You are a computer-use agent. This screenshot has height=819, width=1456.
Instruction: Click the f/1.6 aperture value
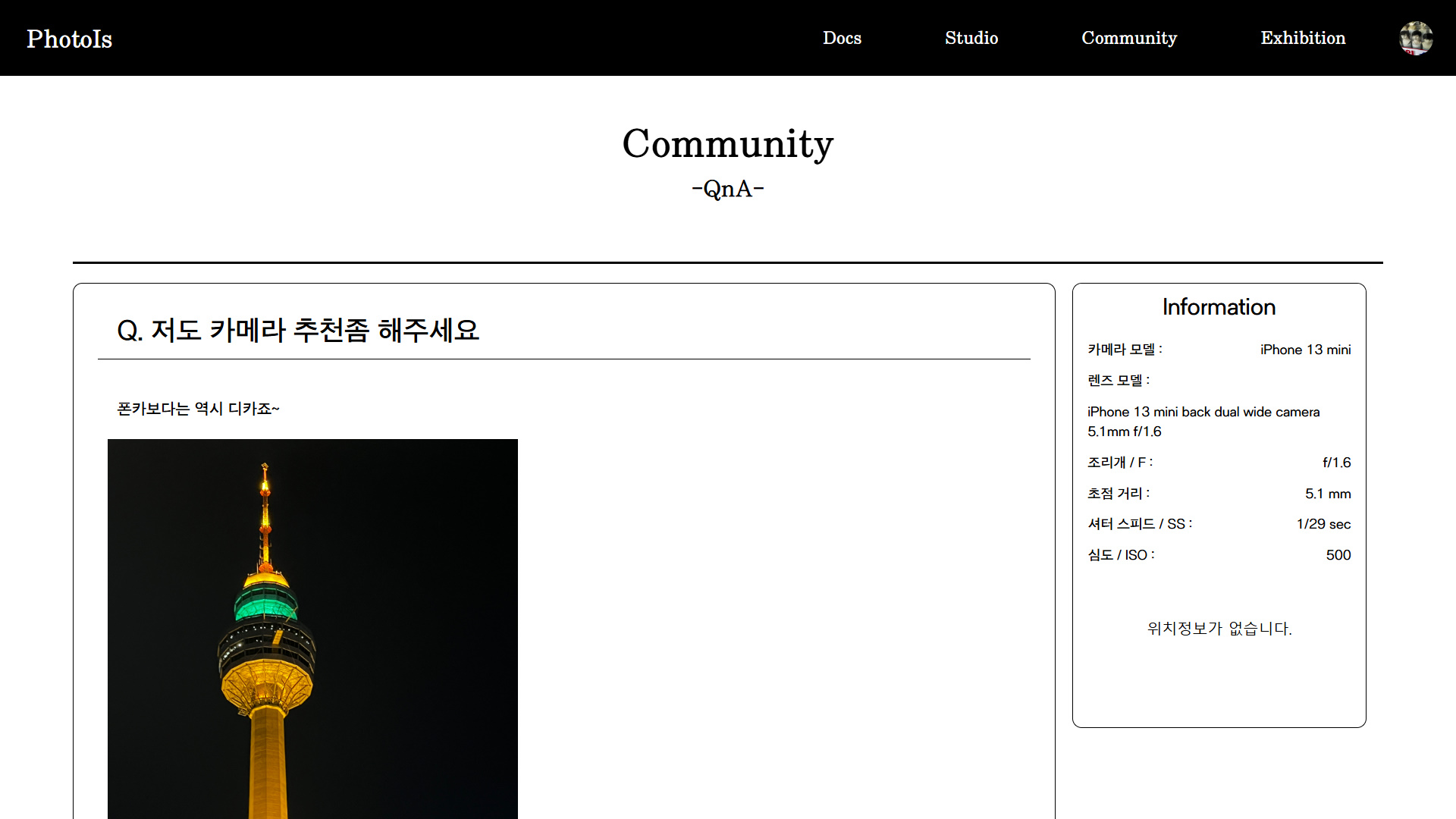(1336, 463)
